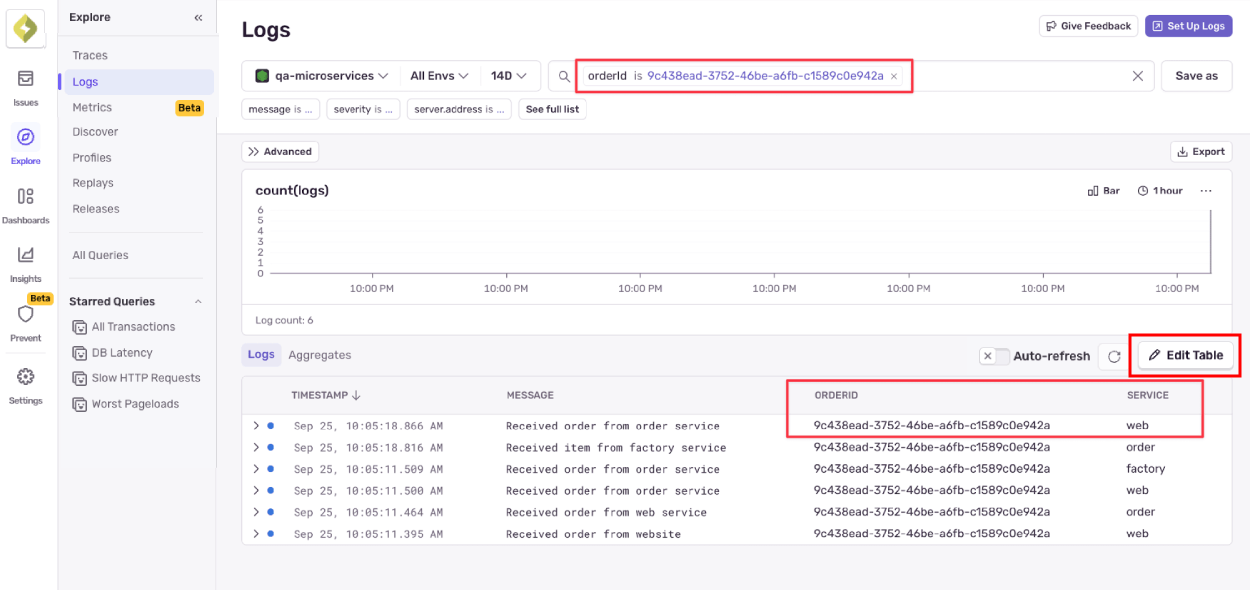Open the chart options ellipsis icon
The width and height of the screenshot is (1250, 590).
1206,190
